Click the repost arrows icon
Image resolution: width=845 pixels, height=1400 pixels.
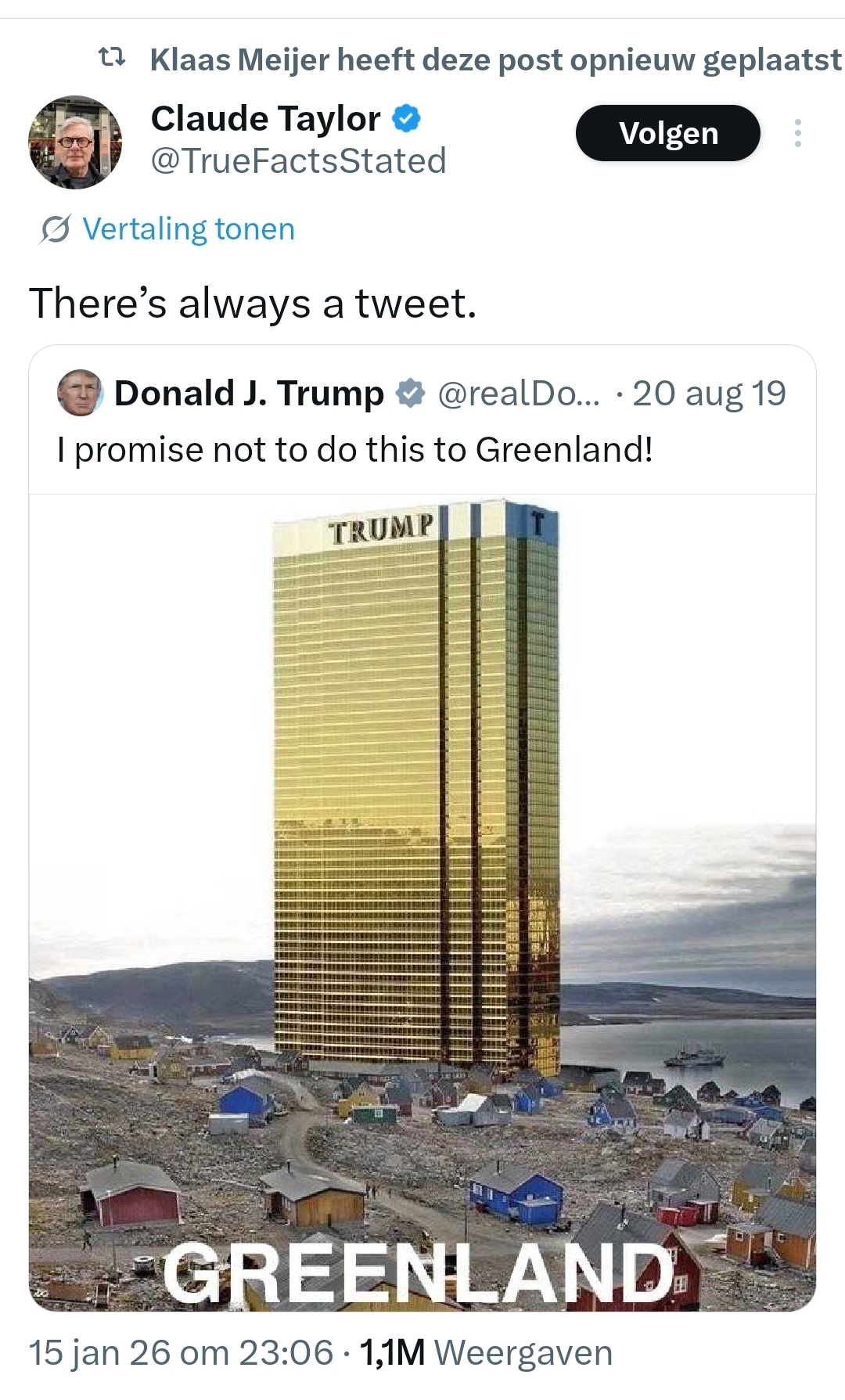[x=112, y=57]
